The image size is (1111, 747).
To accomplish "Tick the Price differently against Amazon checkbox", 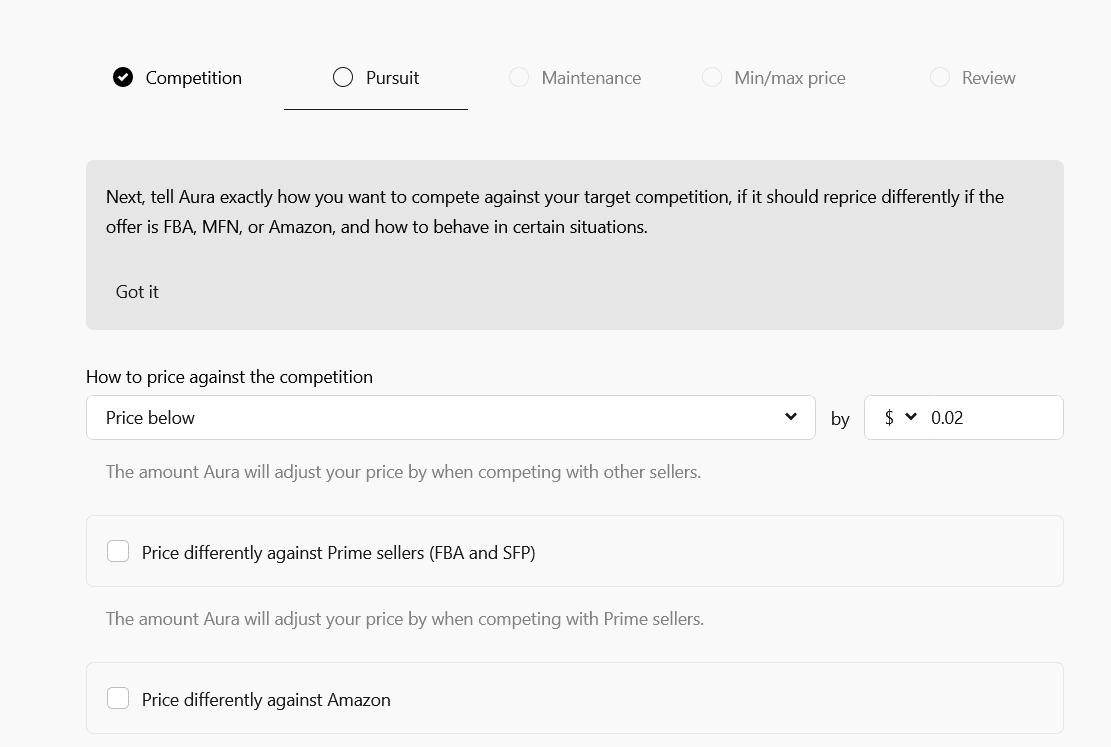I will click(x=118, y=699).
